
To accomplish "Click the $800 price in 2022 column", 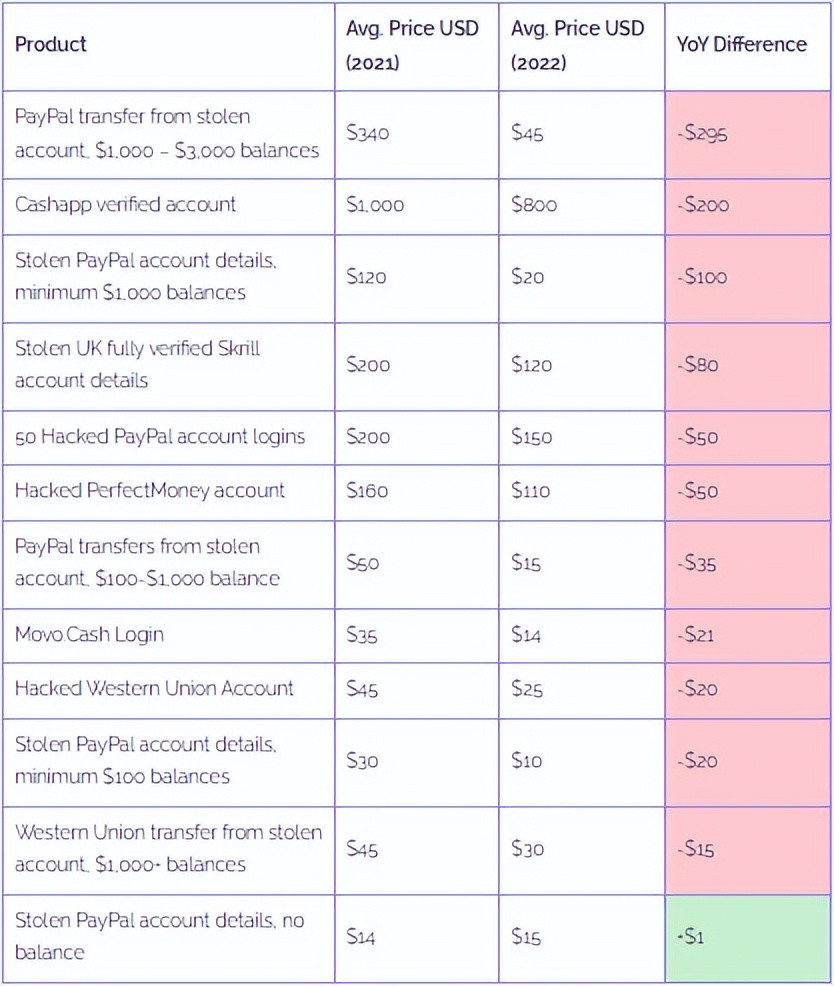I will click(x=534, y=205).
